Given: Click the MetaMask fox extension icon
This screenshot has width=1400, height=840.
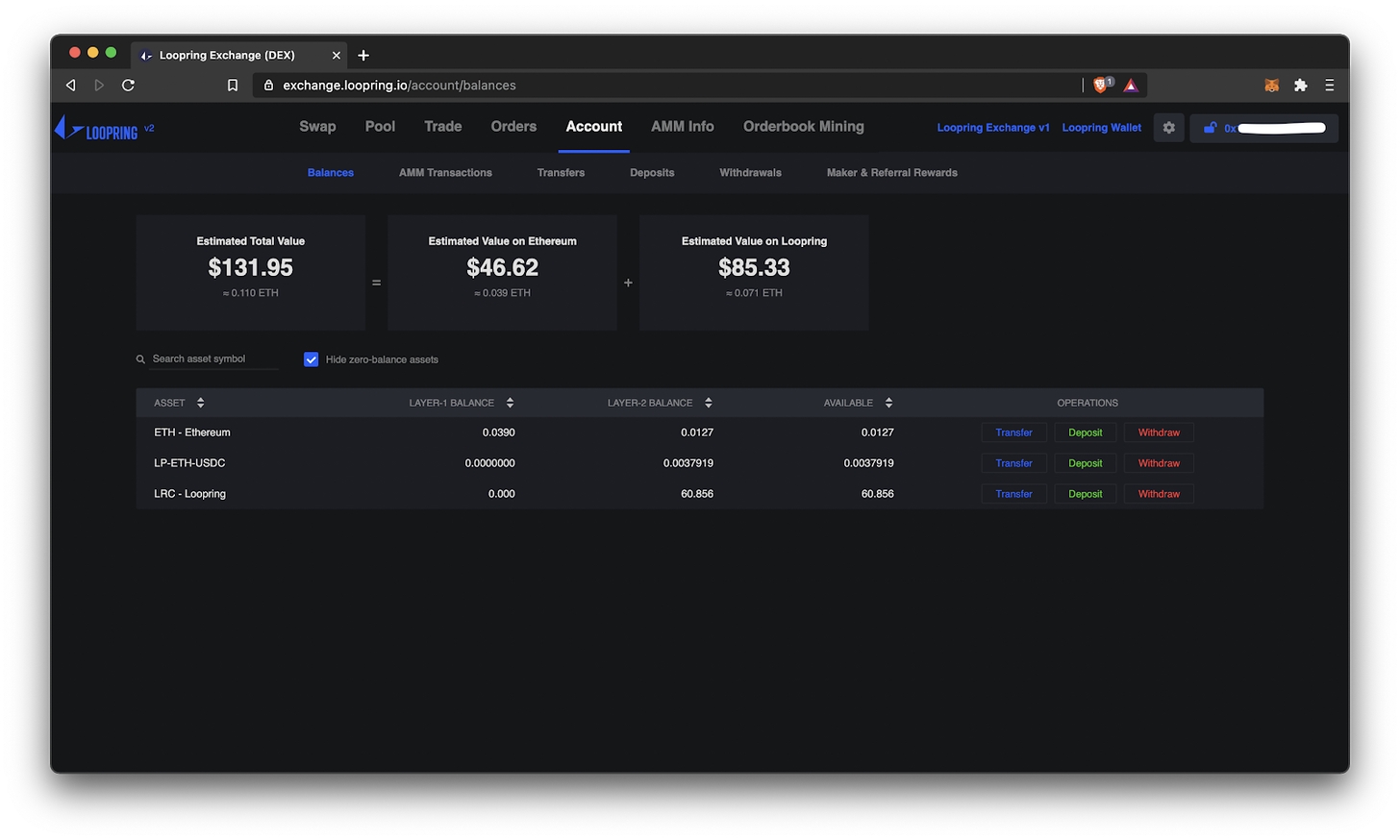Looking at the screenshot, I should pyautogui.click(x=1271, y=86).
